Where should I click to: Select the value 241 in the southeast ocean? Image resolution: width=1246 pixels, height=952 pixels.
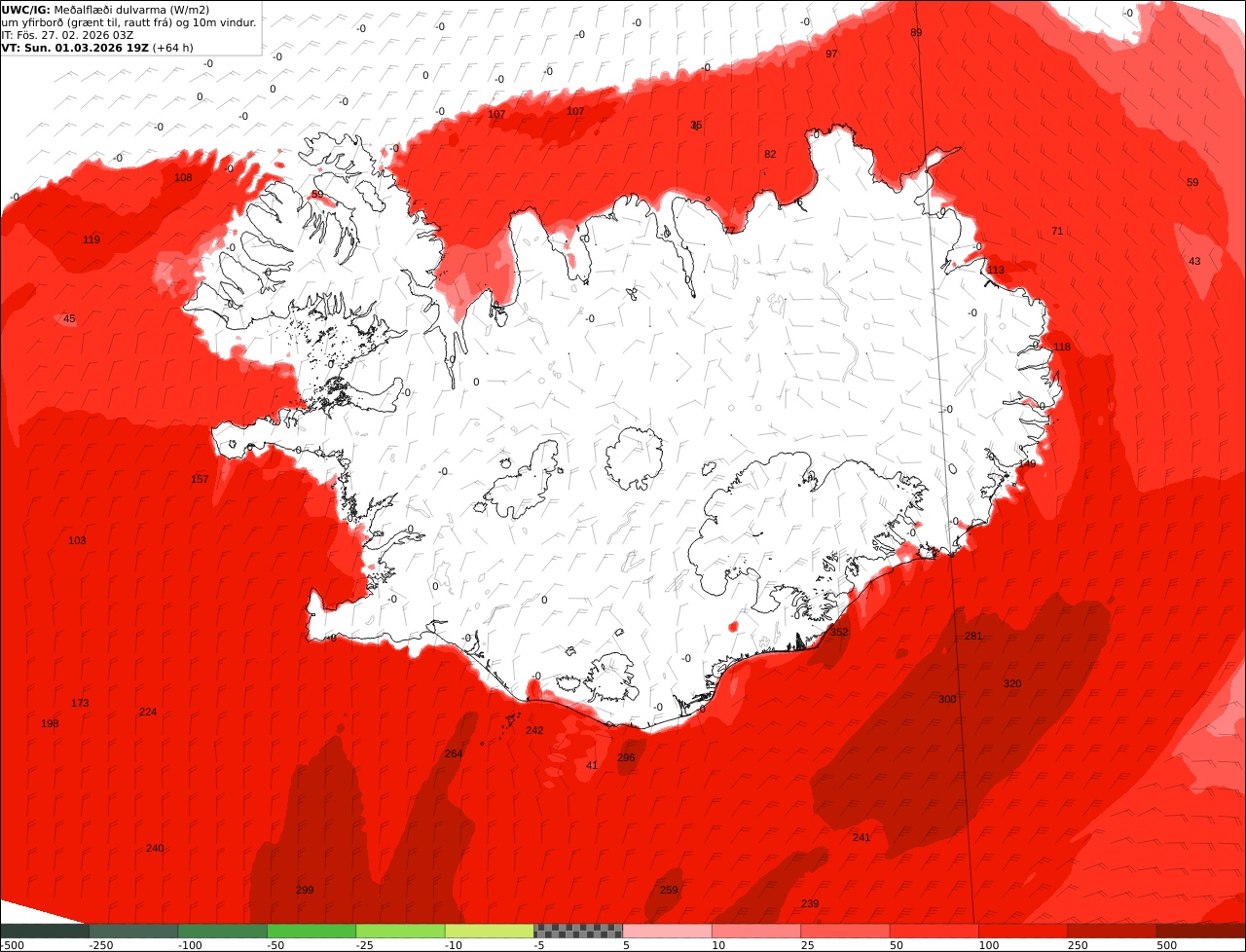(861, 837)
